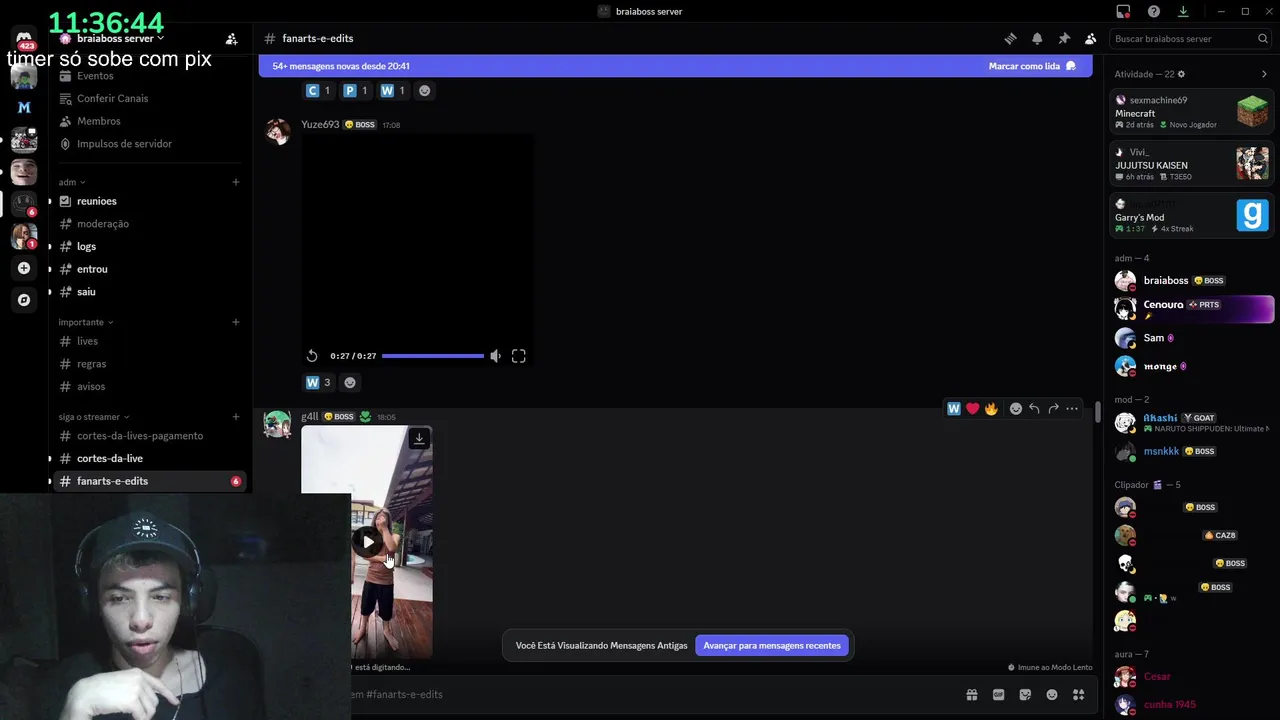Add channel to siga o streamer category

coord(236,417)
